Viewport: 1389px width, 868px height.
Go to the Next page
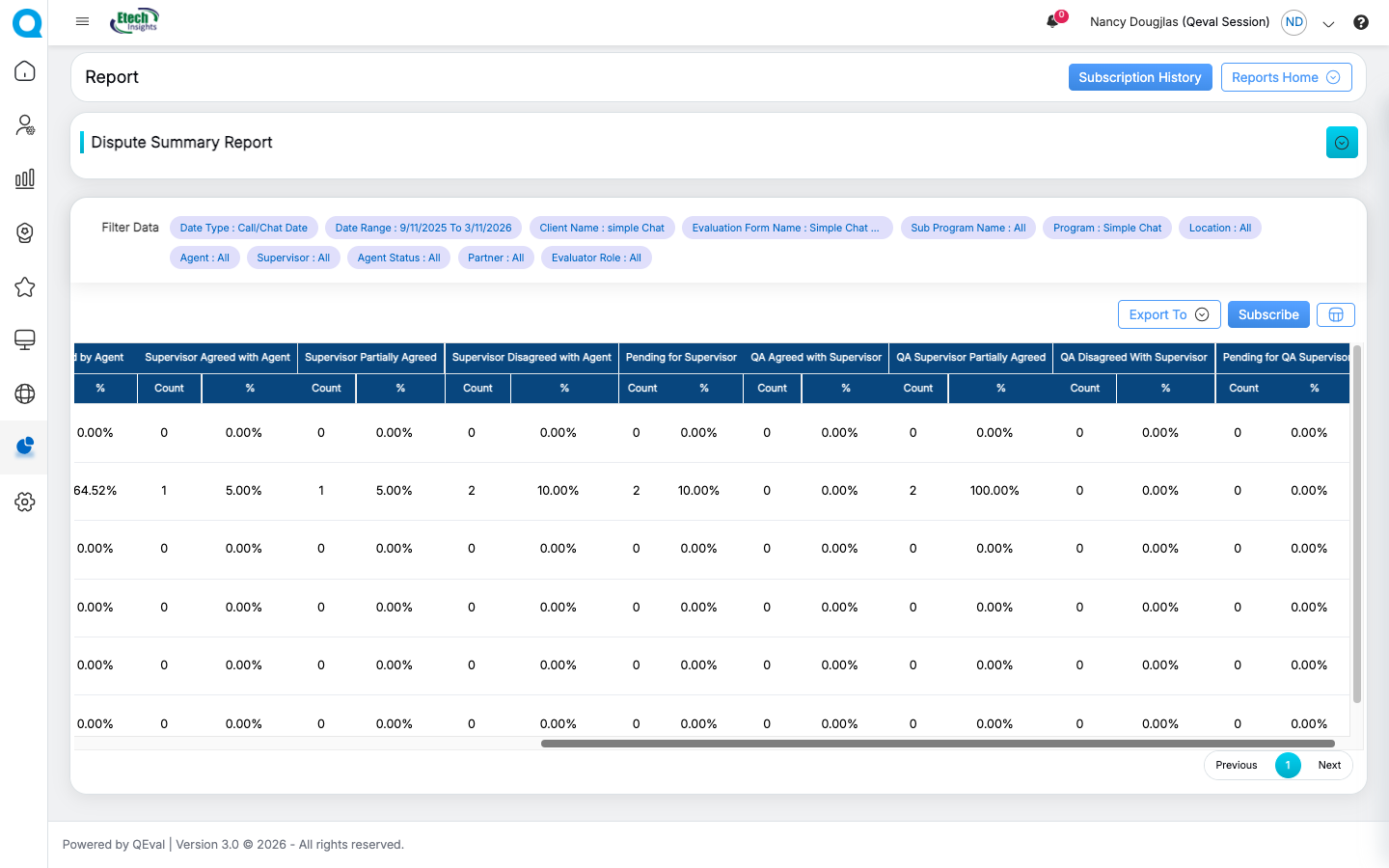[1328, 765]
